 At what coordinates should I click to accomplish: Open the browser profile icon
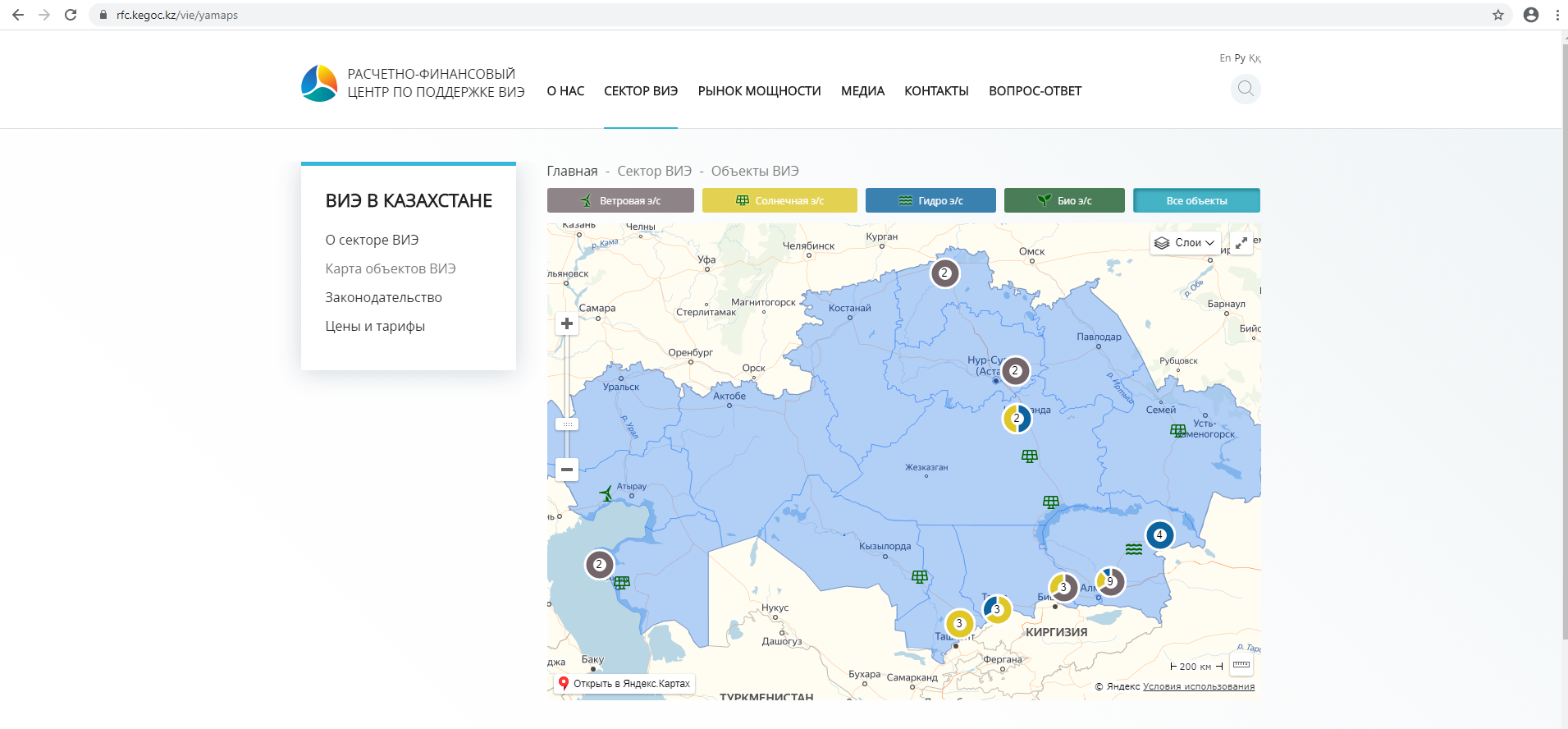(x=1531, y=15)
